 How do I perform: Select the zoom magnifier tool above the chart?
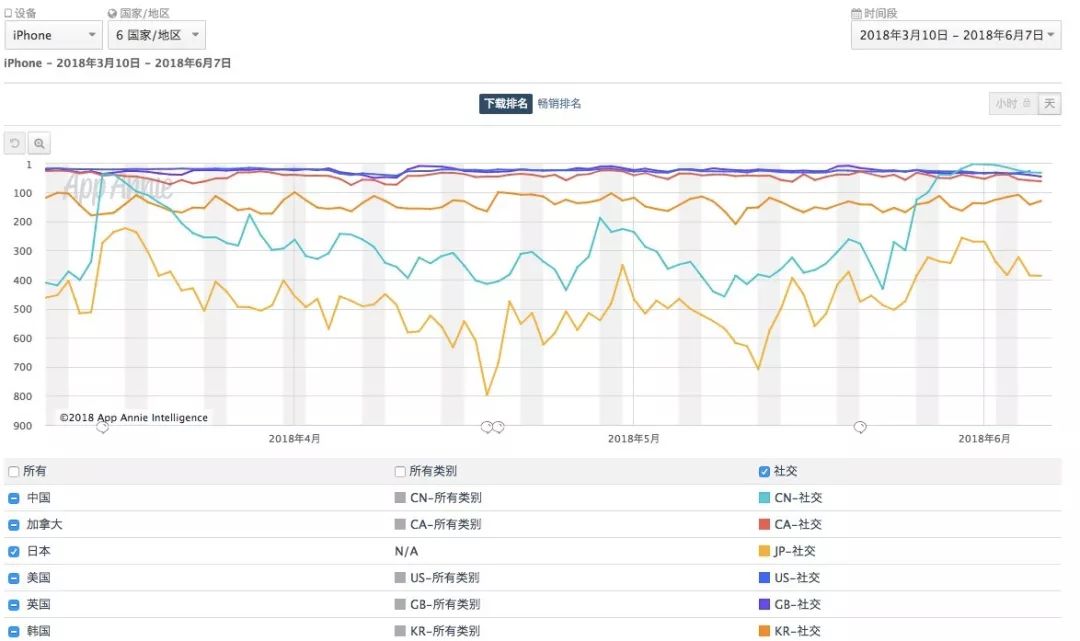38,142
